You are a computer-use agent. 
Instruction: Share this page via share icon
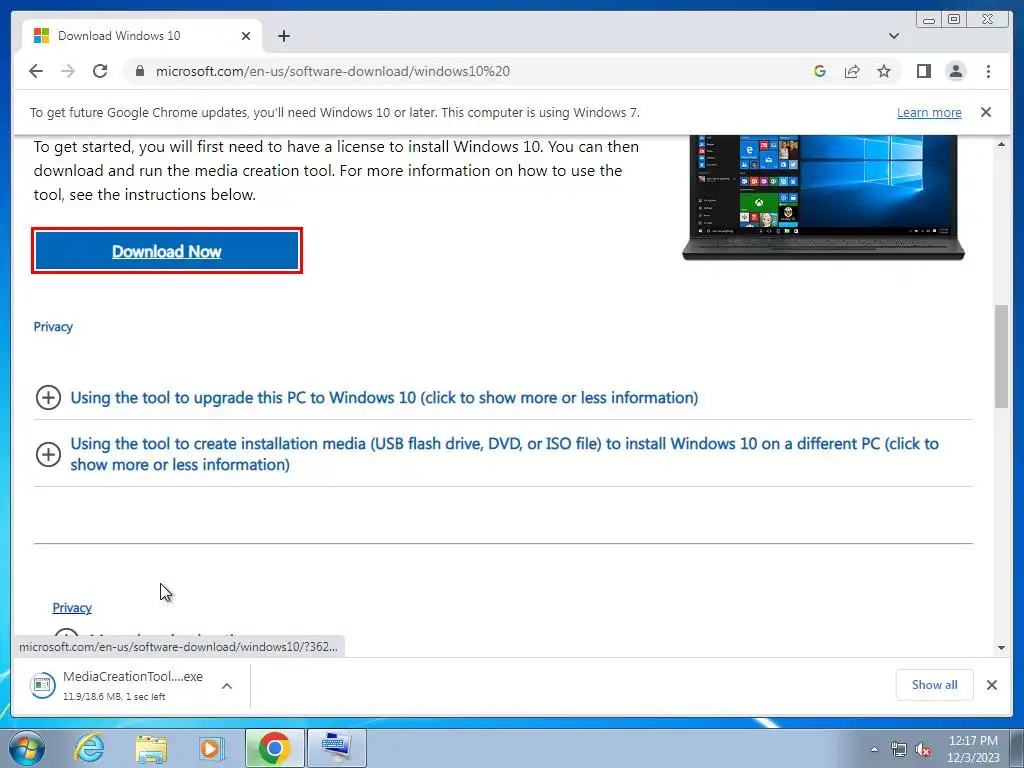pos(852,71)
